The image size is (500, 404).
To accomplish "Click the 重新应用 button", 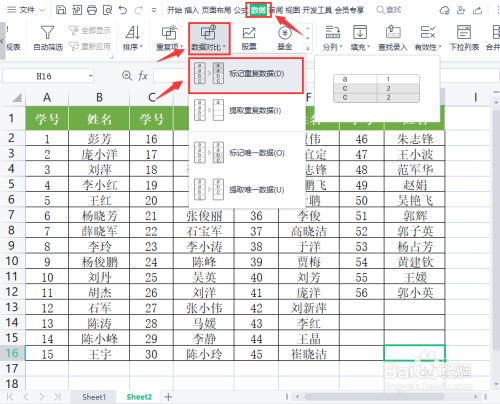I will coord(90,46).
